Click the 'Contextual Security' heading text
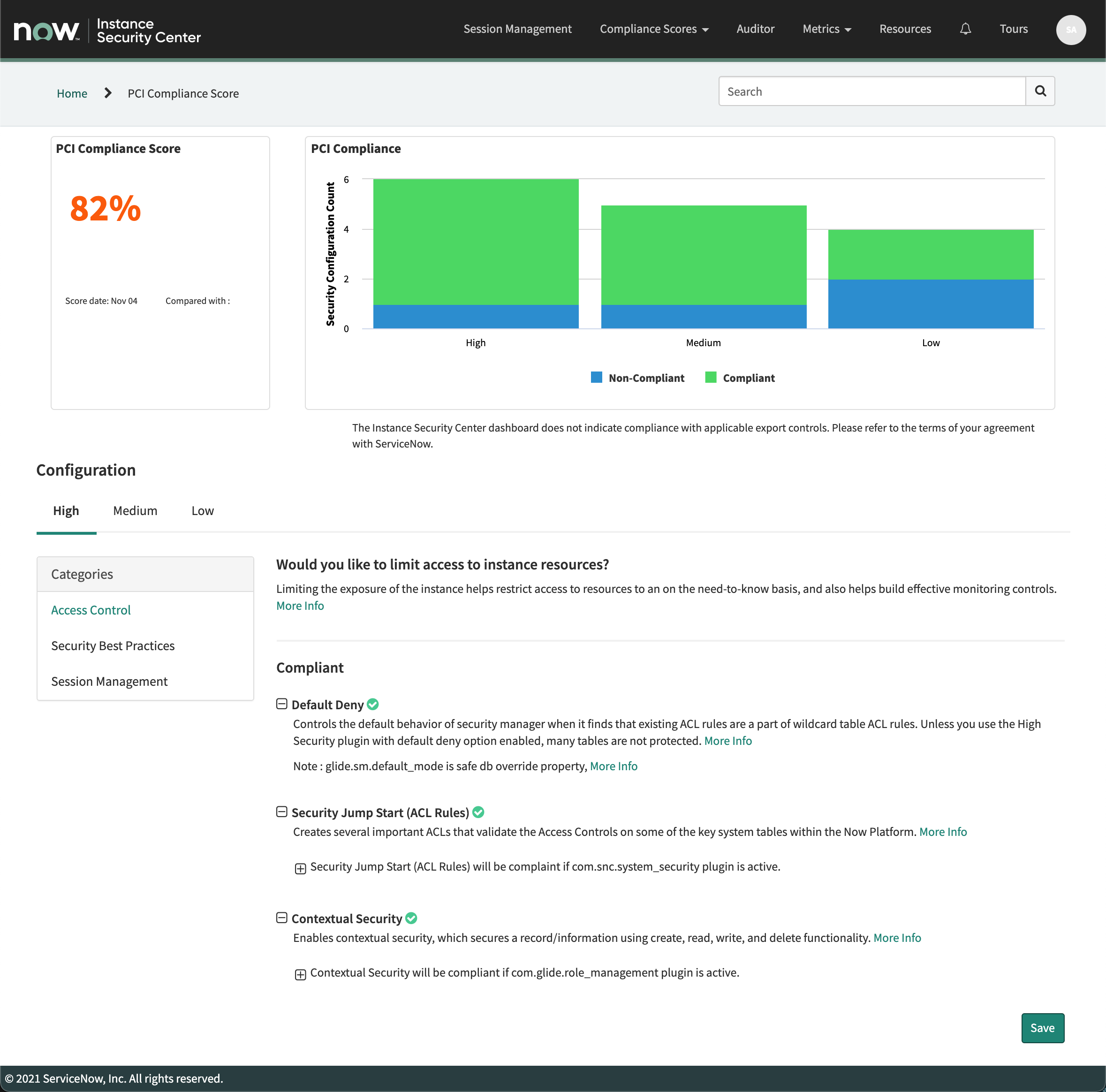1106x1092 pixels. [x=347, y=918]
